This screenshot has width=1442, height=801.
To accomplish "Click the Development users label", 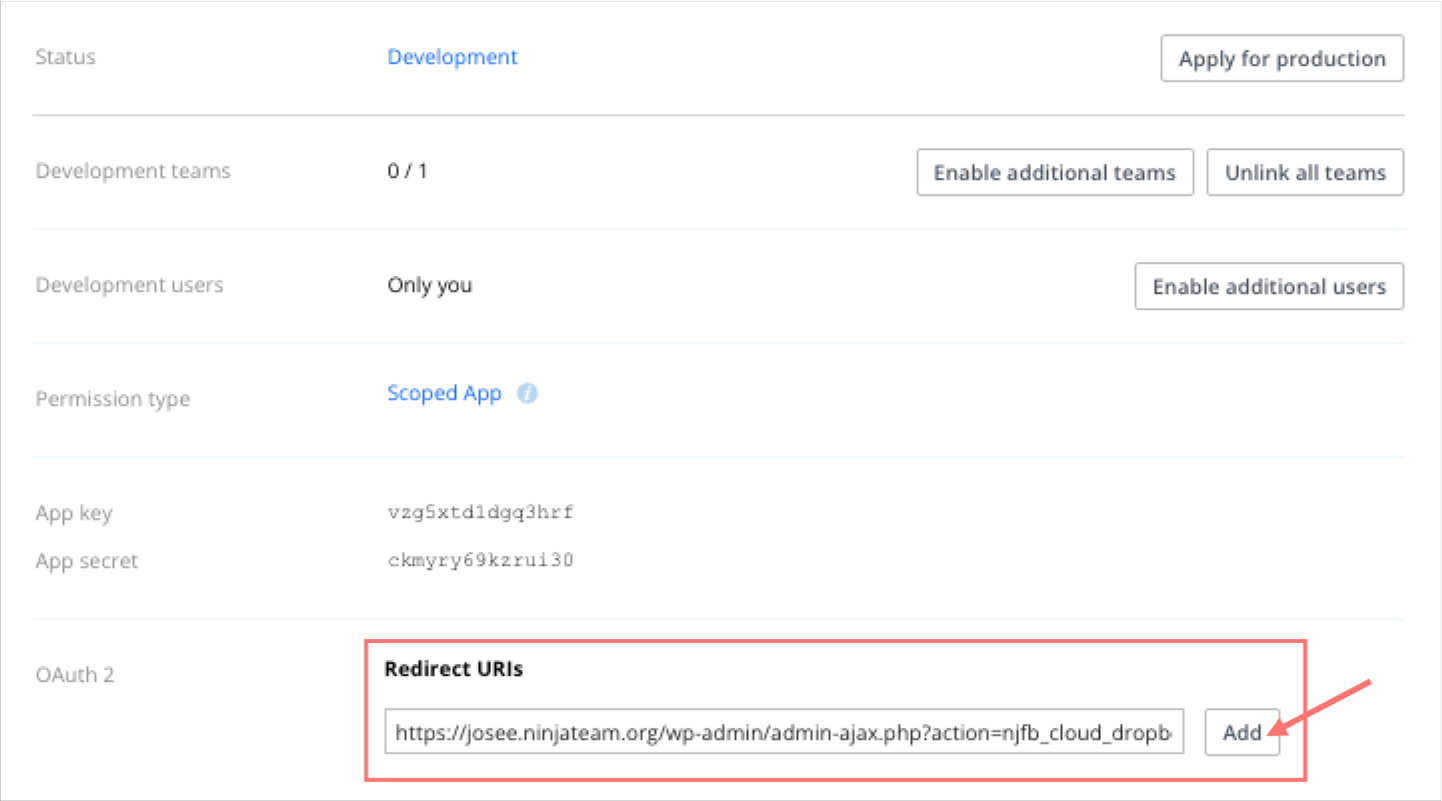I will pyautogui.click(x=129, y=285).
